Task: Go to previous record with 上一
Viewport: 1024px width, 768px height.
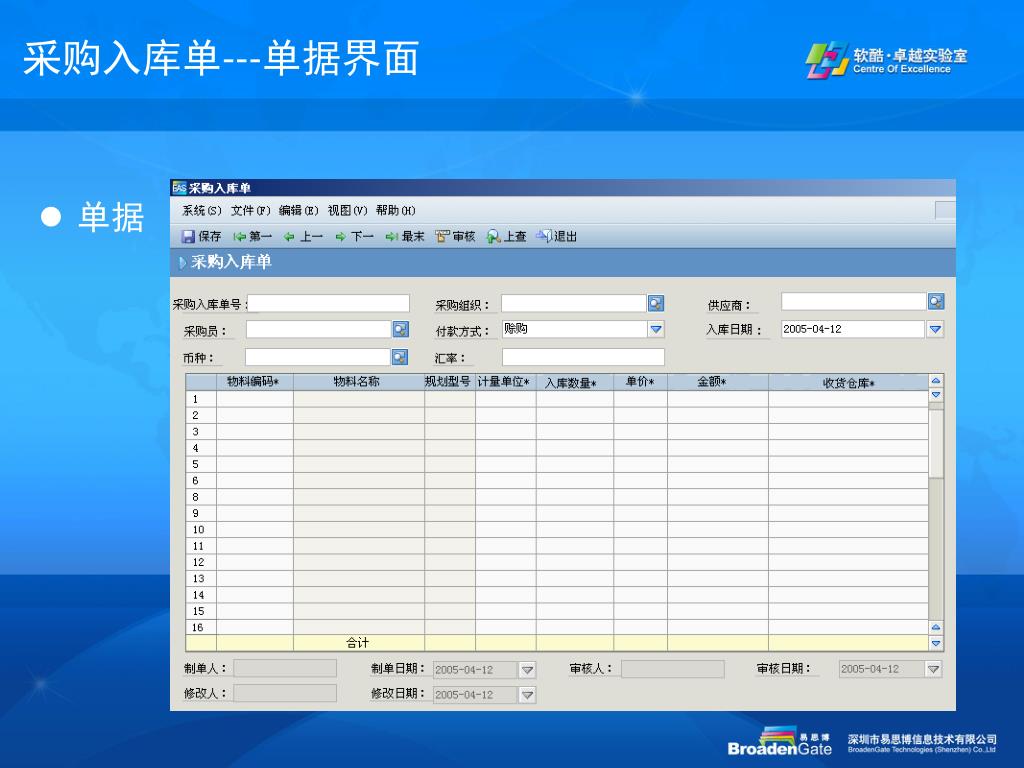Action: coord(303,236)
